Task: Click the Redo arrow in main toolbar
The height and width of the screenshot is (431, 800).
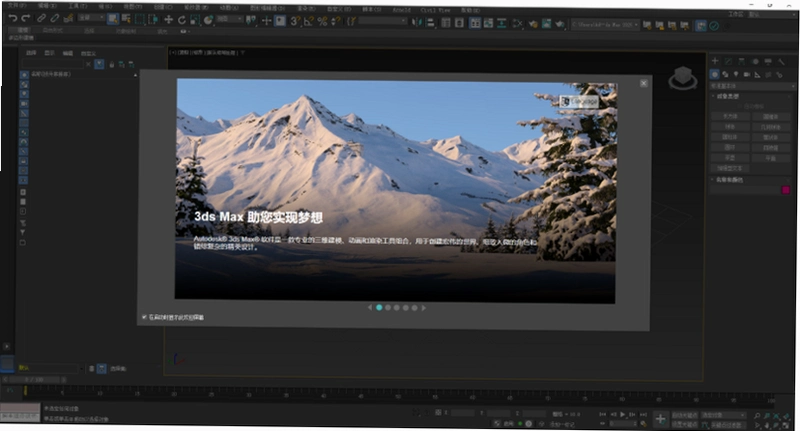Action: pyautogui.click(x=26, y=19)
